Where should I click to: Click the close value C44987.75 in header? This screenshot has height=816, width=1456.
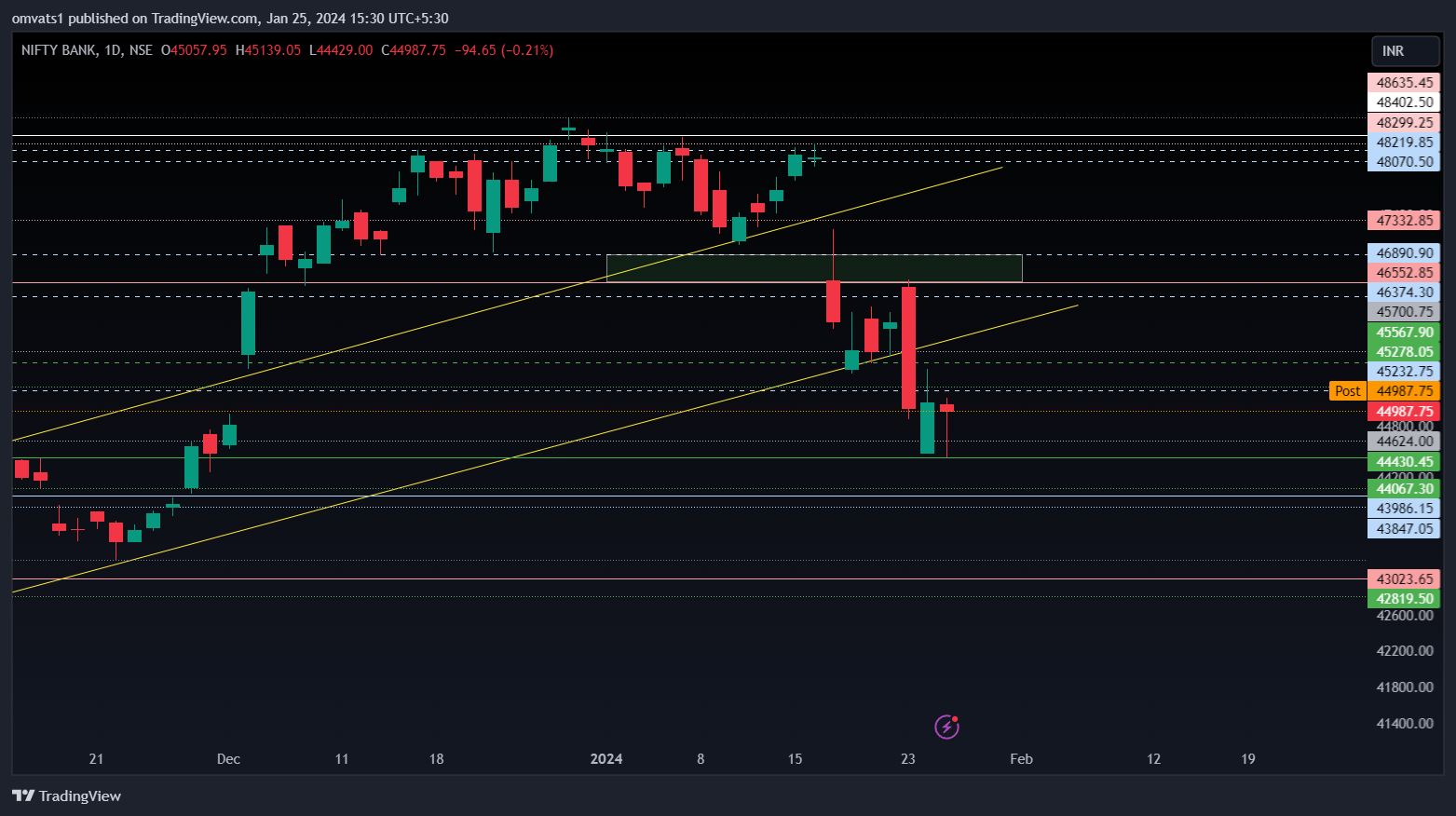(414, 50)
